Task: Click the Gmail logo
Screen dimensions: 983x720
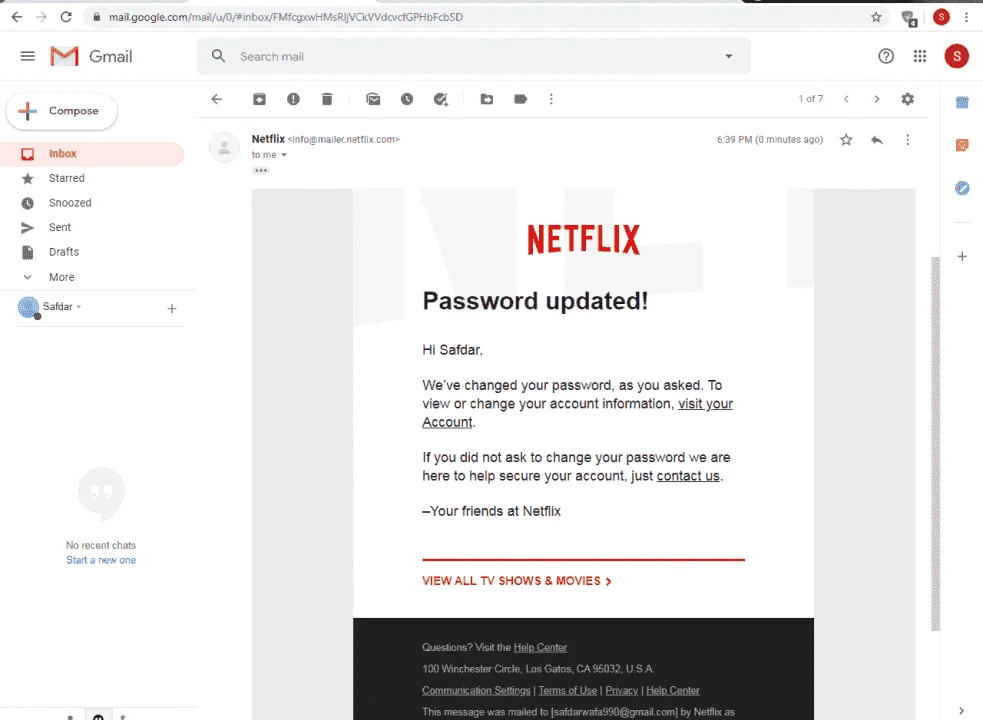Action: [92, 56]
